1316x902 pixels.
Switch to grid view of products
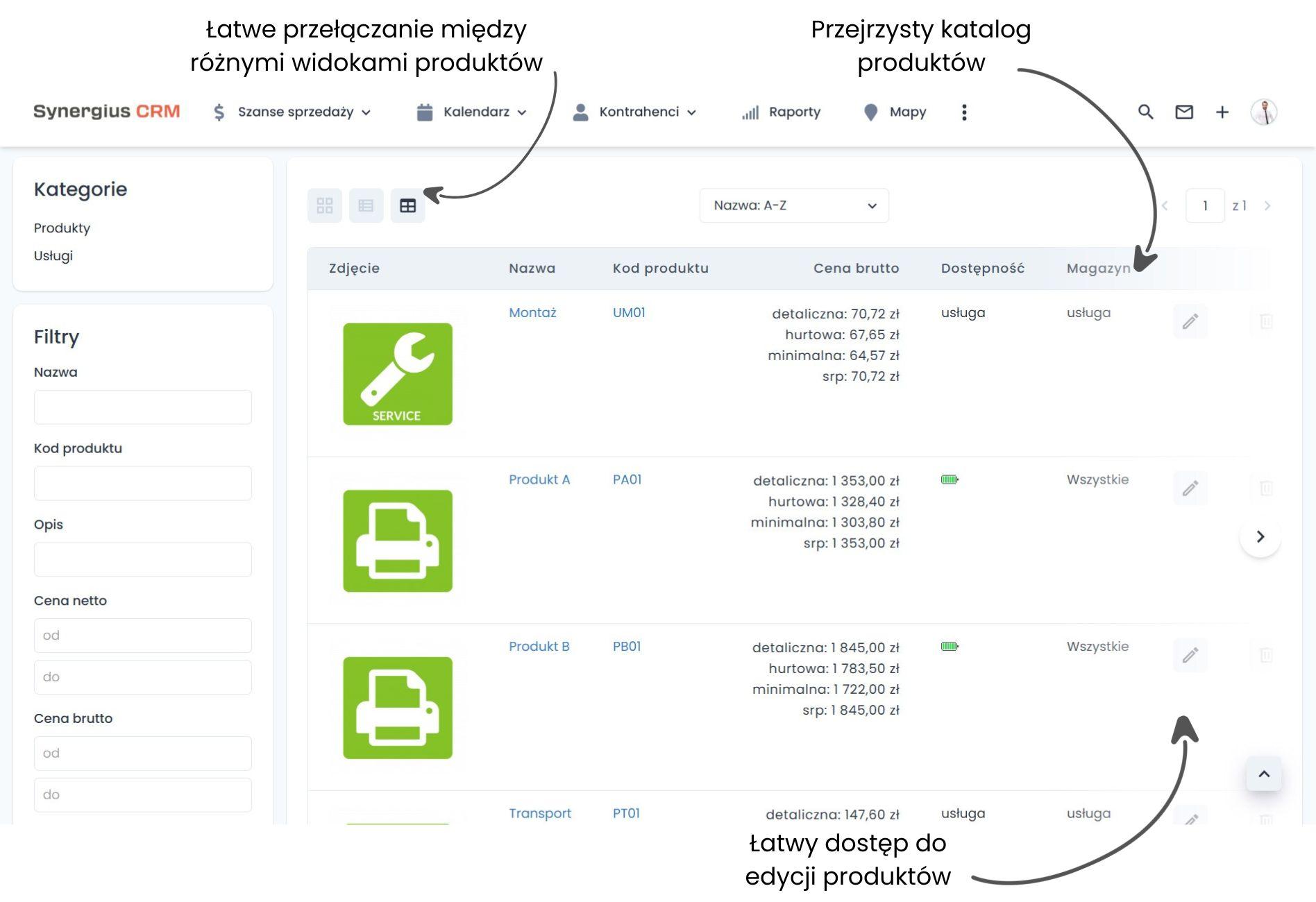(325, 205)
